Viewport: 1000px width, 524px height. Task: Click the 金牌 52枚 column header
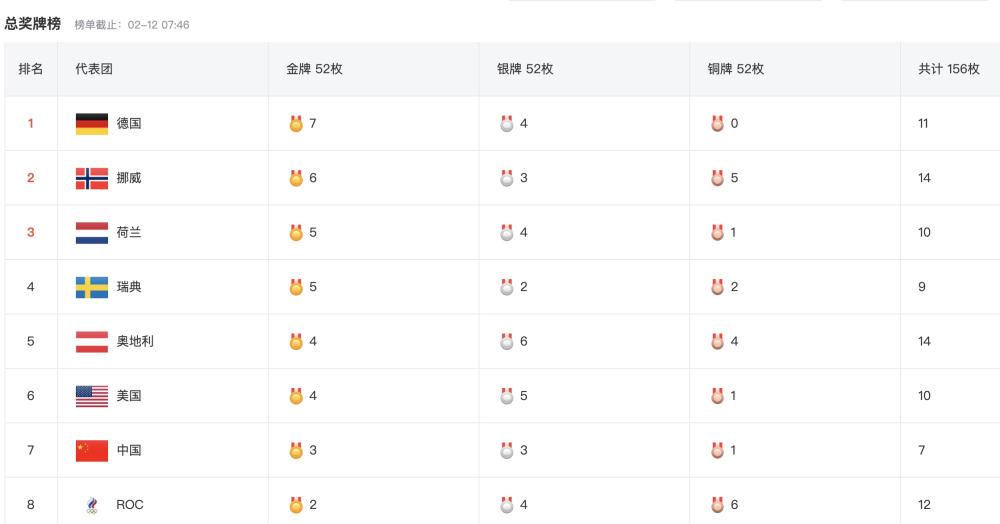pyautogui.click(x=314, y=69)
